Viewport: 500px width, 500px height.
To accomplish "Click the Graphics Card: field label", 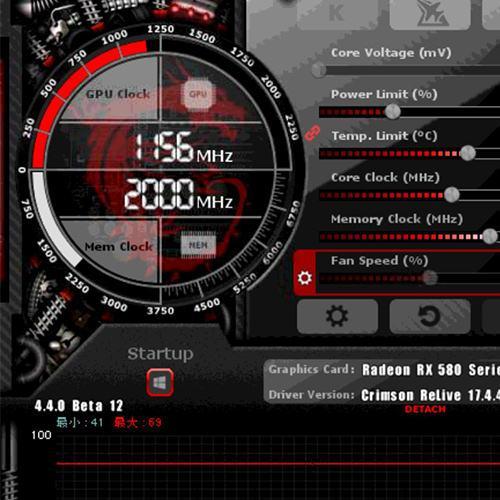I will click(x=312, y=369).
